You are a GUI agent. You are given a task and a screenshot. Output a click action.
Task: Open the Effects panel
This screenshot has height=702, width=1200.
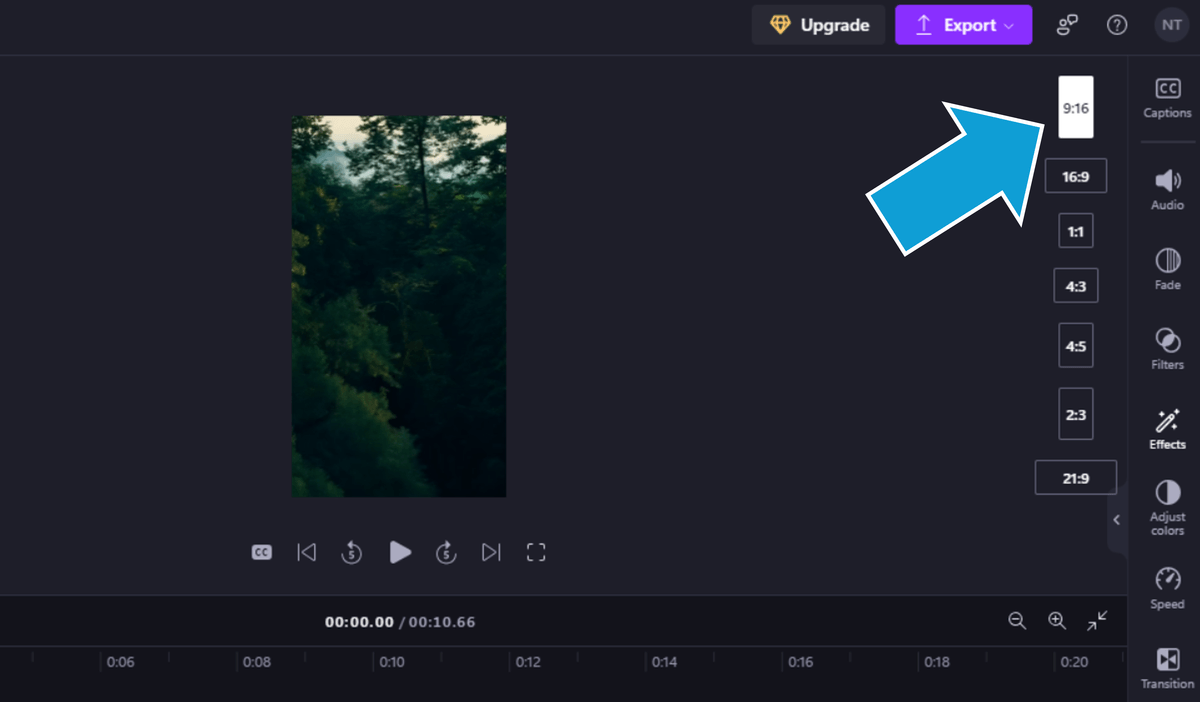1166,428
